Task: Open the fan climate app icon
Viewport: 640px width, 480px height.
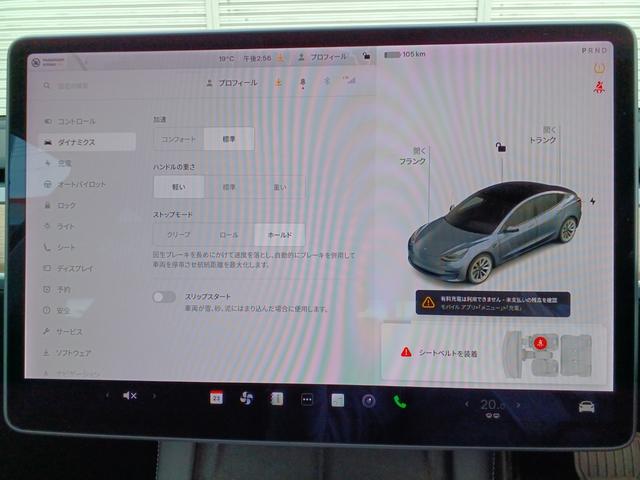Action: (246, 398)
